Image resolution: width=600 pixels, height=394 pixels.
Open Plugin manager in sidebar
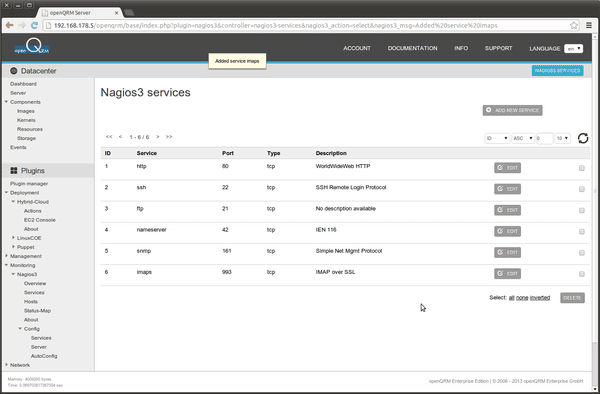[29, 184]
